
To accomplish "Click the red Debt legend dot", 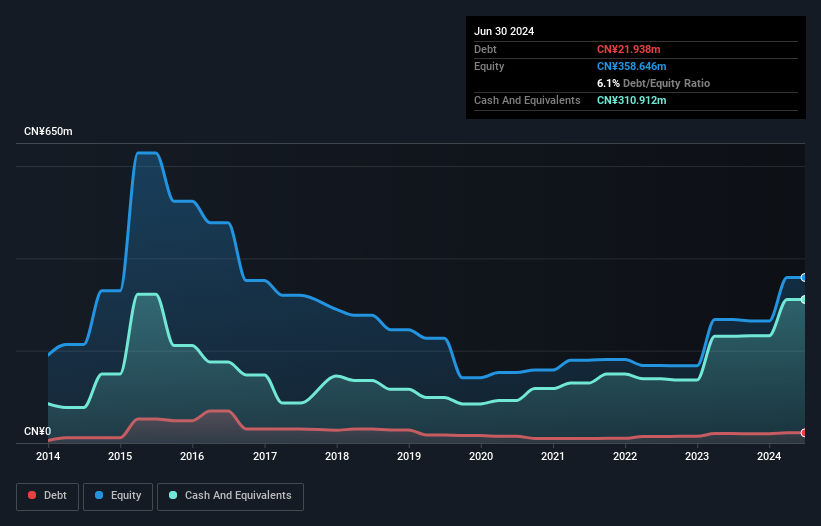I will click(x=32, y=495).
